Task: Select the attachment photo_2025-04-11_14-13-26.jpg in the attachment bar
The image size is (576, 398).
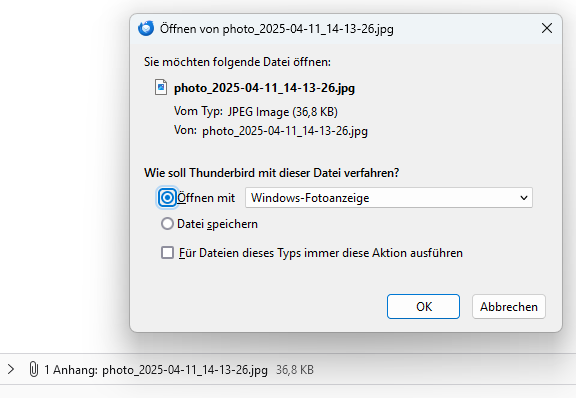Action: pos(185,370)
